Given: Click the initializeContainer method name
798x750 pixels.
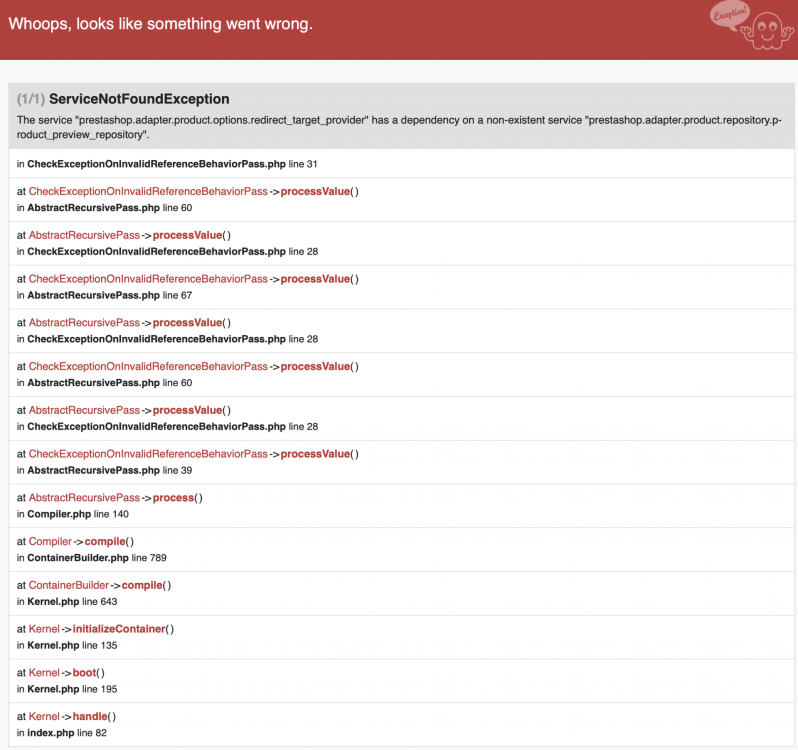Looking at the screenshot, I should tap(119, 629).
